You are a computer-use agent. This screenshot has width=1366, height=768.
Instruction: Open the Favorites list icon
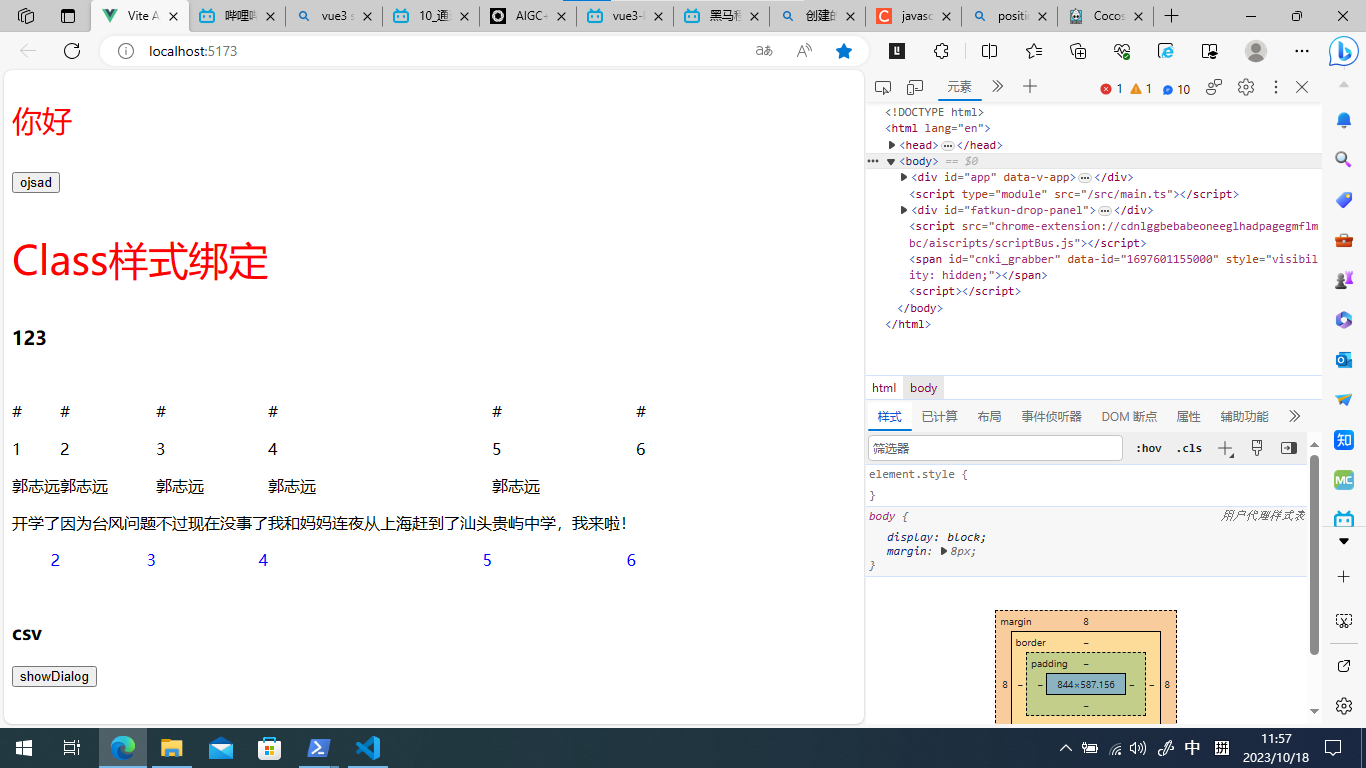tap(1034, 51)
